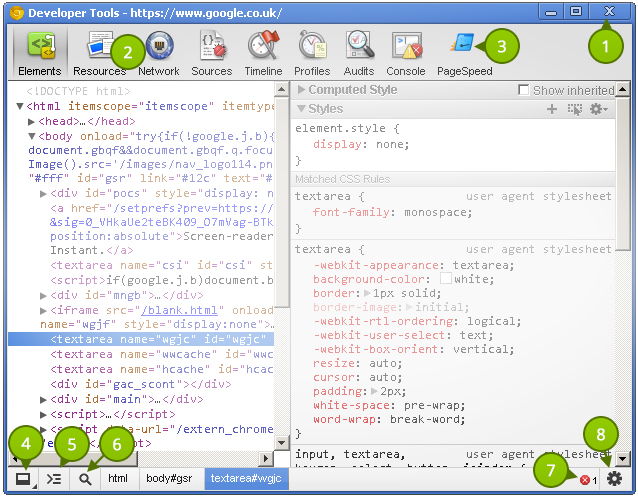The image size is (638, 497).
Task: Open the Console panel
Action: [406, 53]
